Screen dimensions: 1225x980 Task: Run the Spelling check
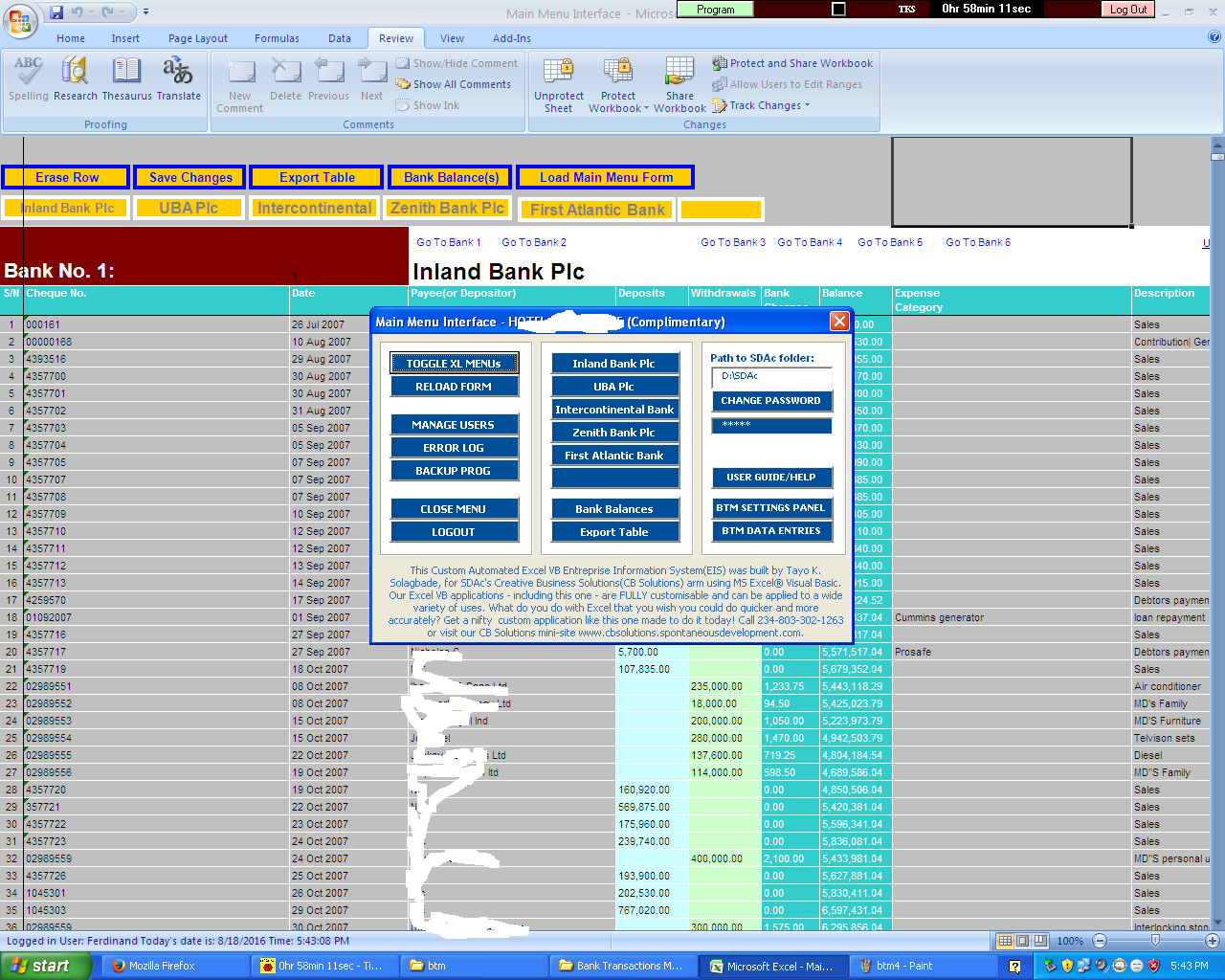(29, 78)
